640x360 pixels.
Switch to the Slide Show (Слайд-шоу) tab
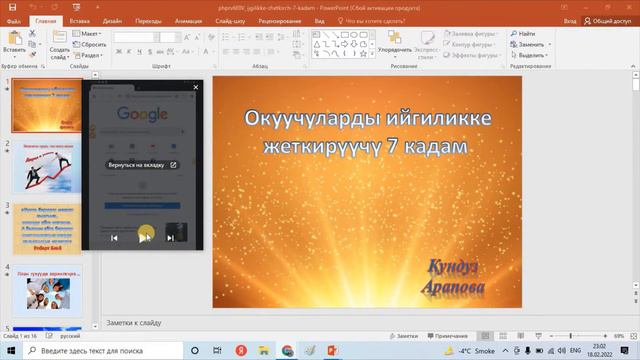point(230,21)
